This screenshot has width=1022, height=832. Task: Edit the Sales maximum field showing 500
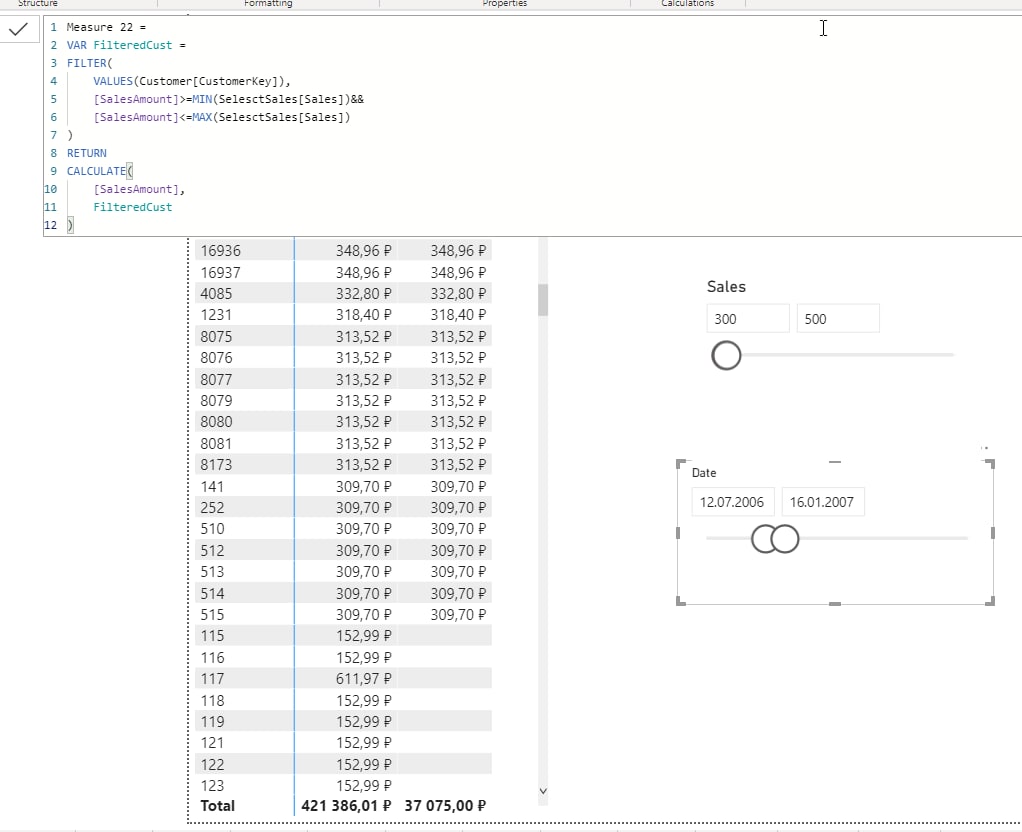coord(838,319)
